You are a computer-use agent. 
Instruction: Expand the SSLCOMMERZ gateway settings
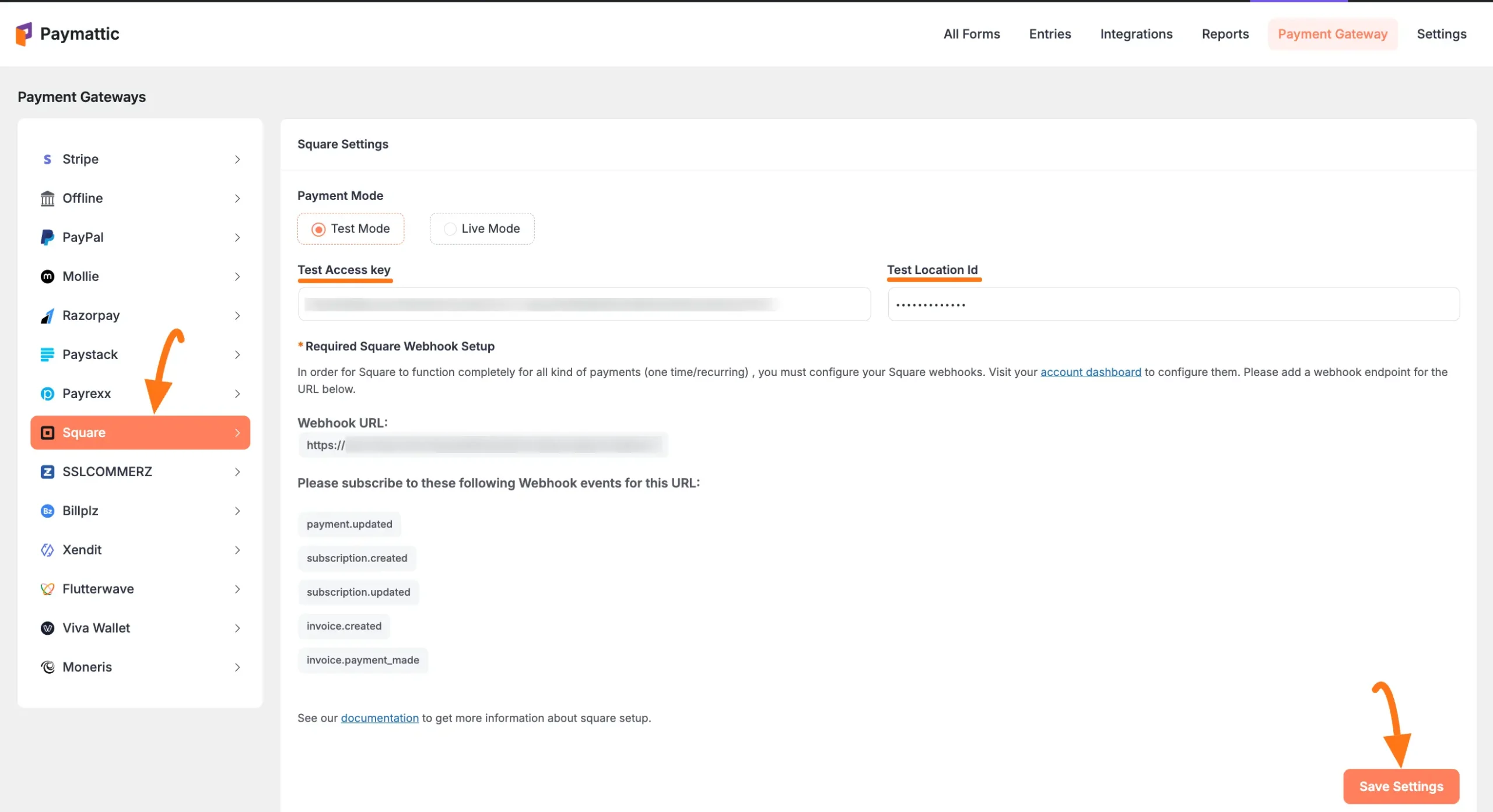coord(237,472)
